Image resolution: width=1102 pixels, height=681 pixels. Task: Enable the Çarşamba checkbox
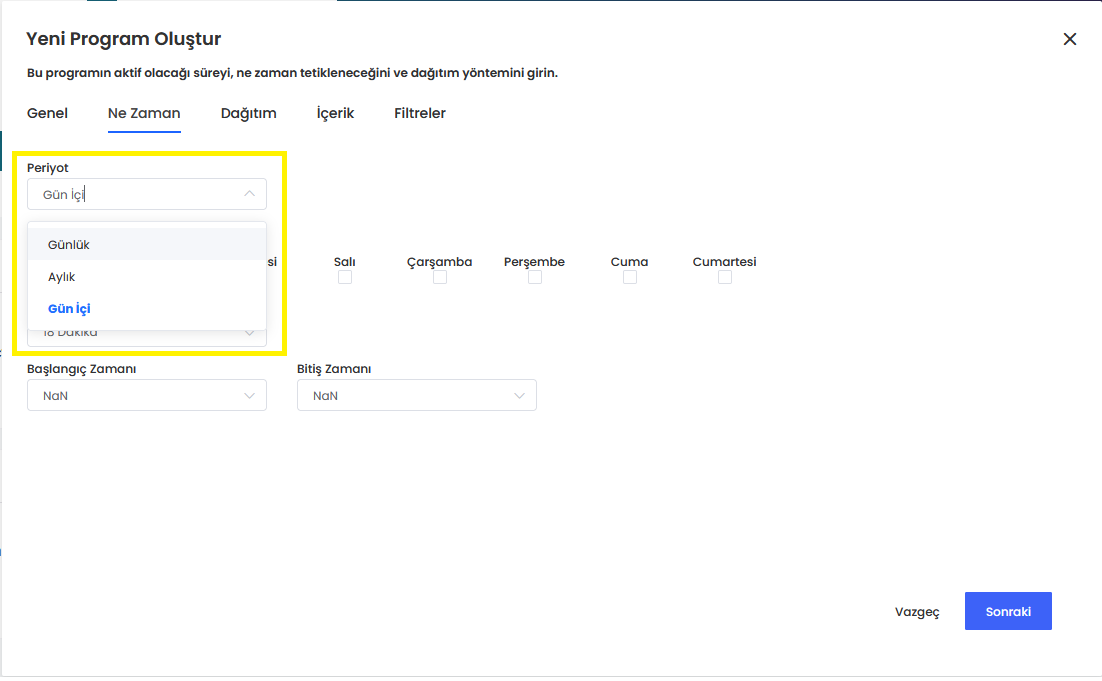click(440, 278)
